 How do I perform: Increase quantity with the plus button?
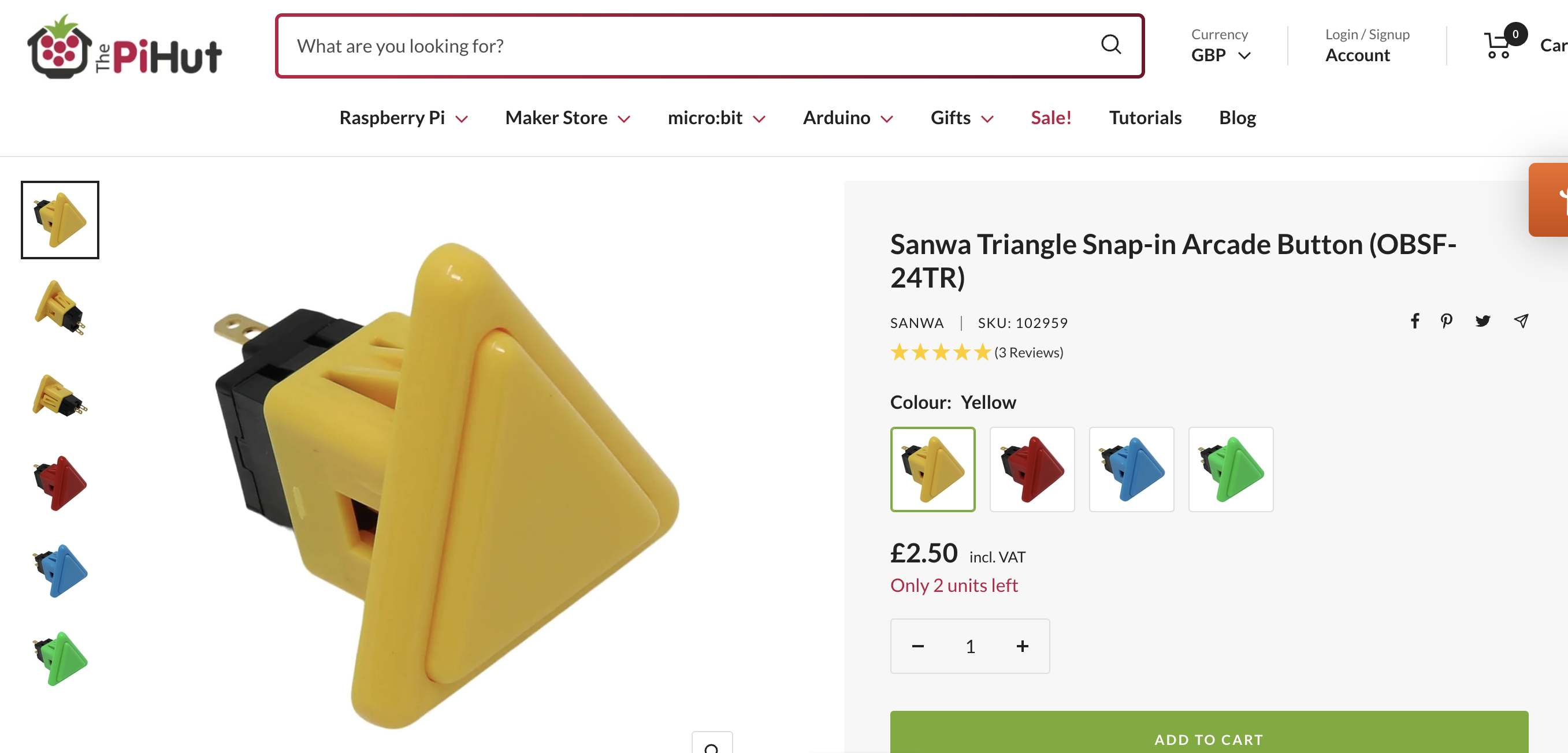tap(1022, 646)
